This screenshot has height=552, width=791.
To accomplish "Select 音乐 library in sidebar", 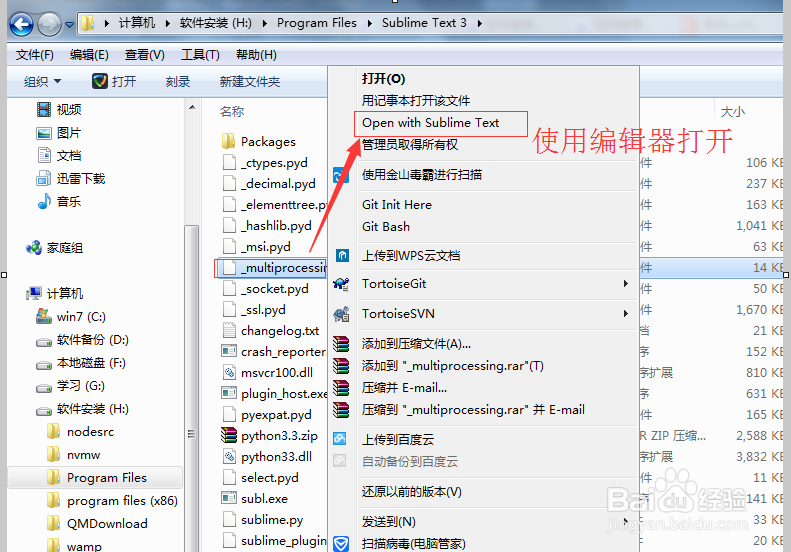I will click(59, 201).
